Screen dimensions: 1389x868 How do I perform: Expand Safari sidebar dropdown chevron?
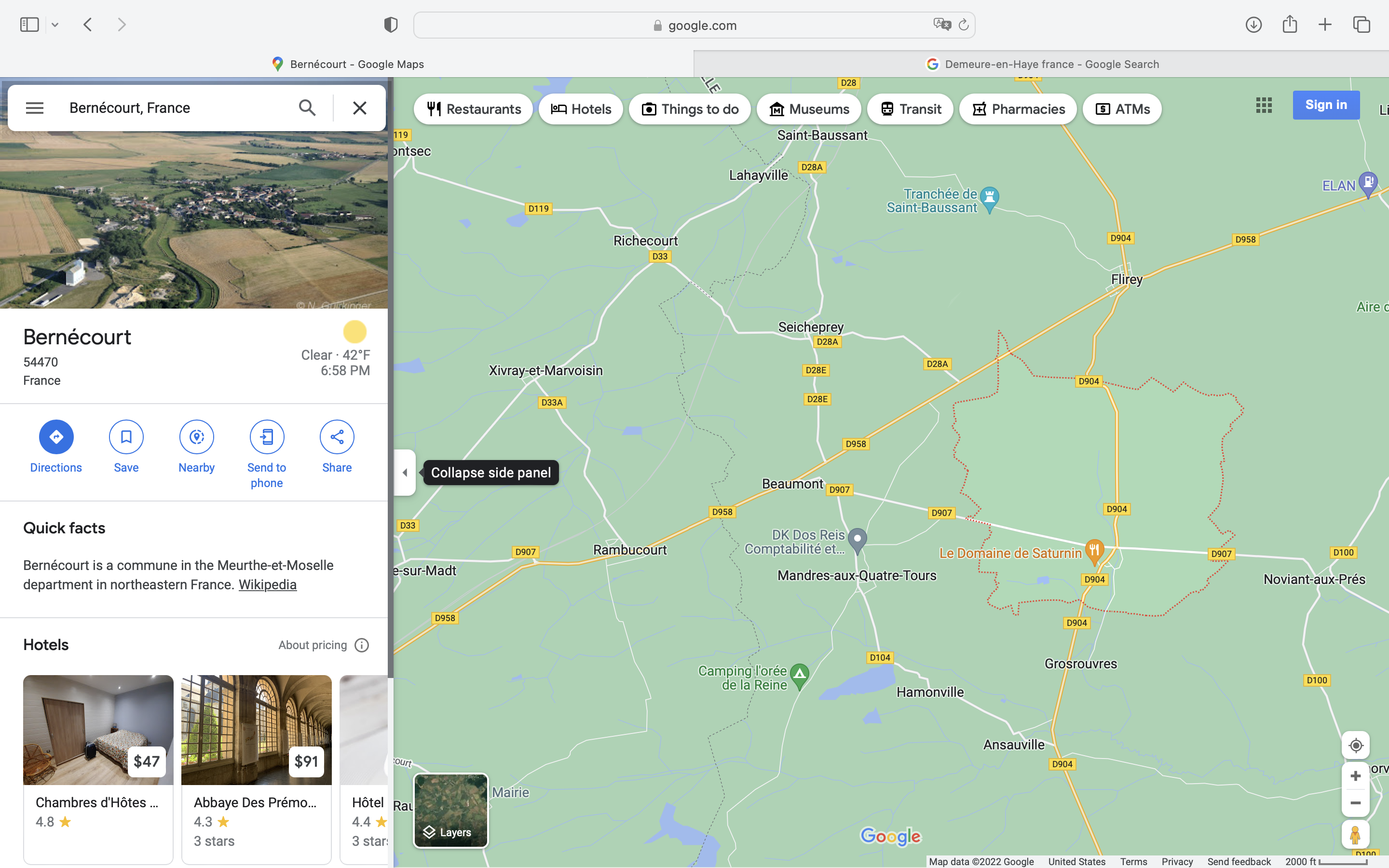(x=55, y=25)
